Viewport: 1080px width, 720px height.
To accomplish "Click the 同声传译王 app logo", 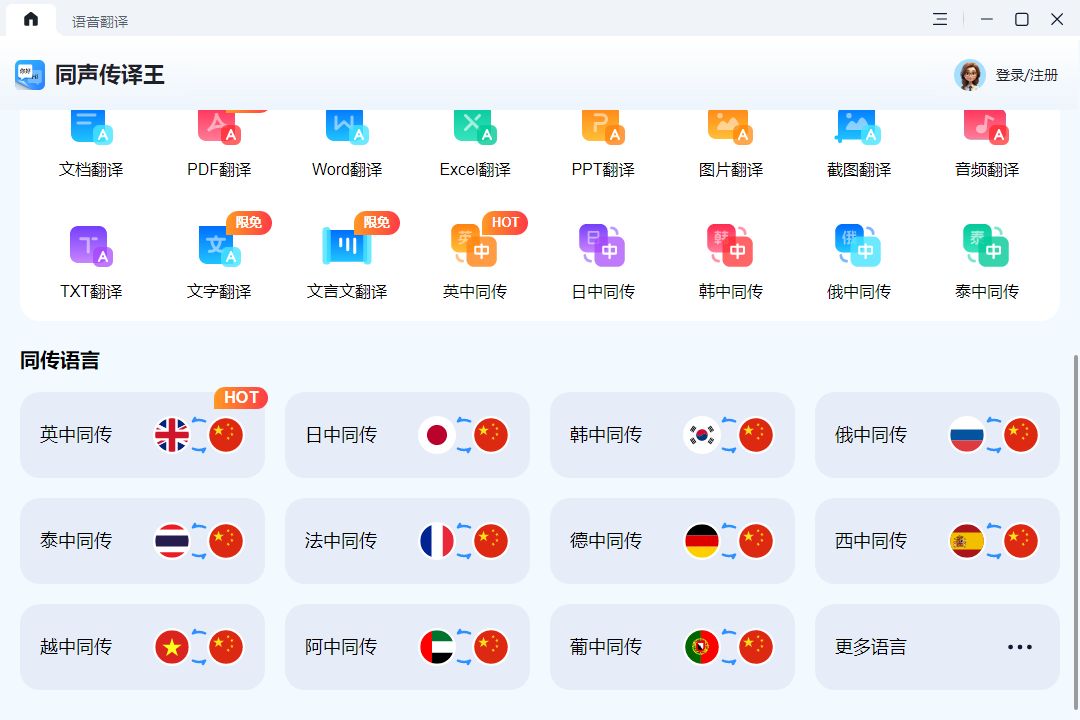I will tap(30, 74).
